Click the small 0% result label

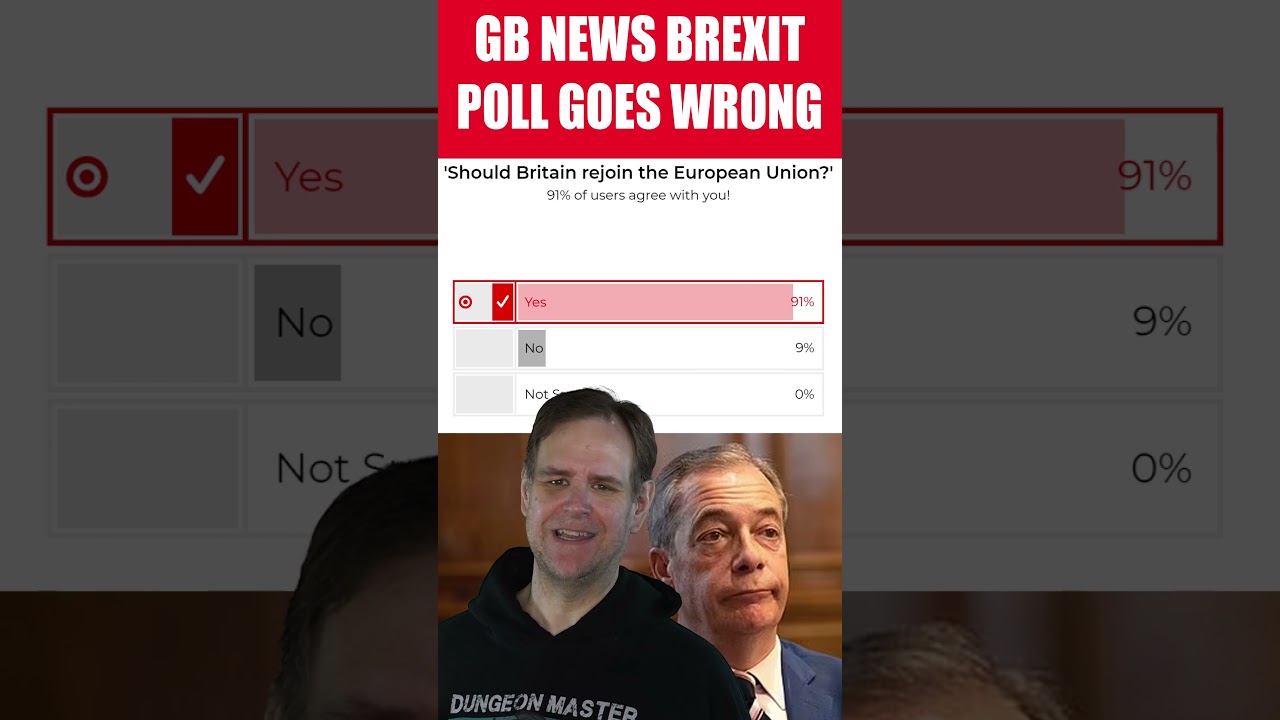coord(805,394)
